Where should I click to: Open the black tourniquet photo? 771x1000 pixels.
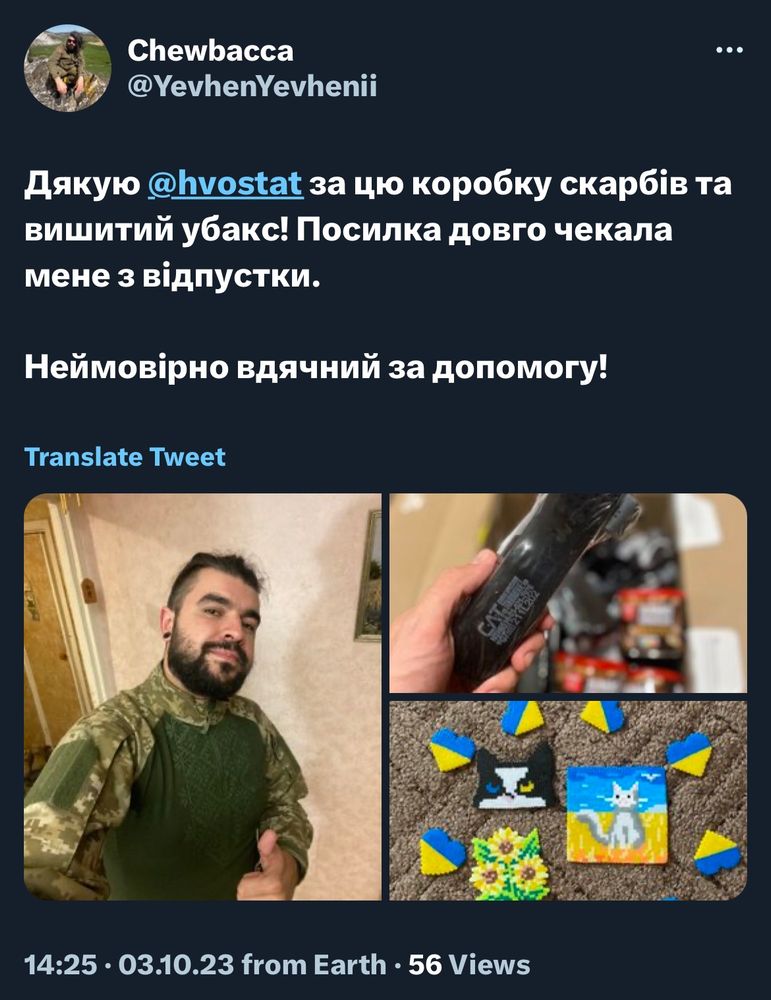568,593
